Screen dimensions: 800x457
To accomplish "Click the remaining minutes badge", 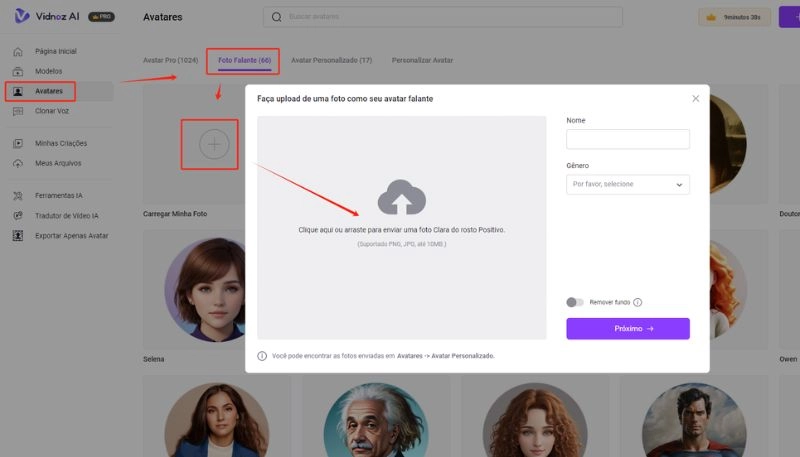I will [734, 17].
